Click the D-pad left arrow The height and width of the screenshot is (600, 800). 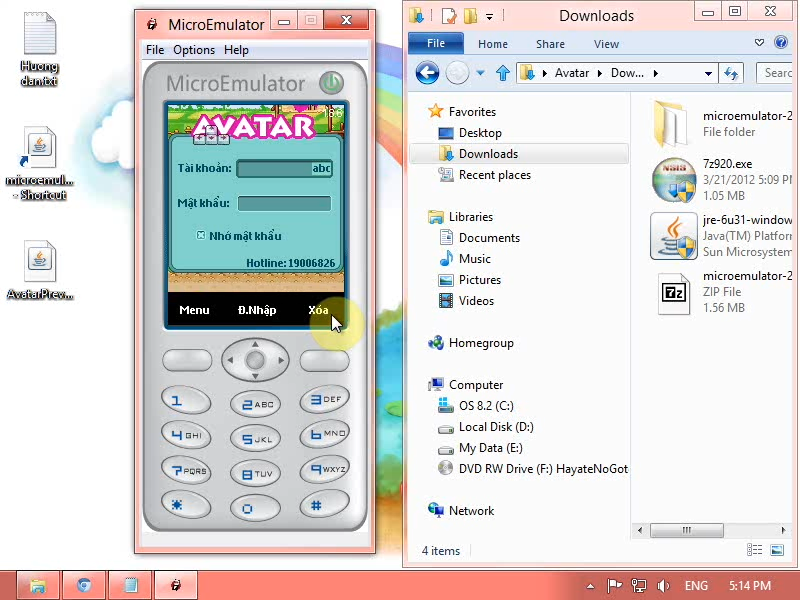230,360
